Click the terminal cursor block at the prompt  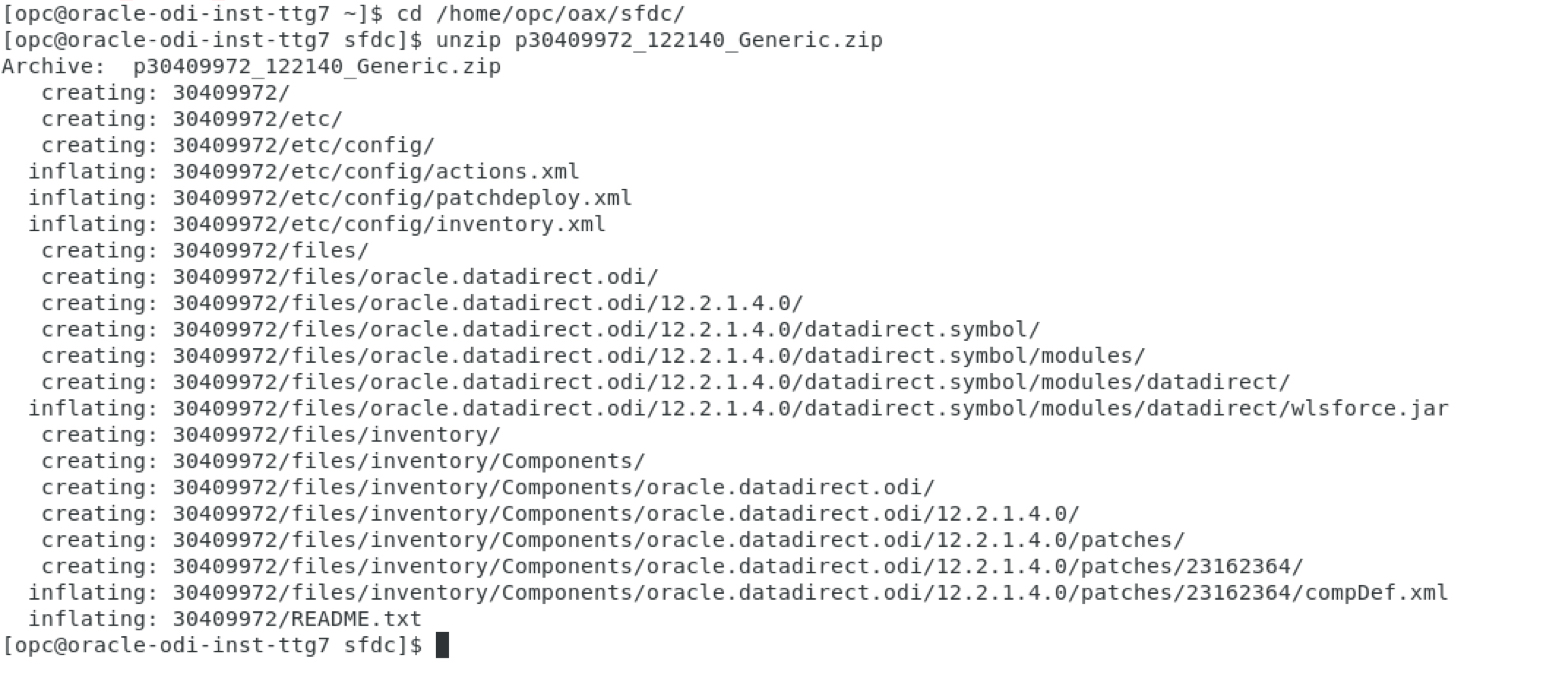point(443,645)
